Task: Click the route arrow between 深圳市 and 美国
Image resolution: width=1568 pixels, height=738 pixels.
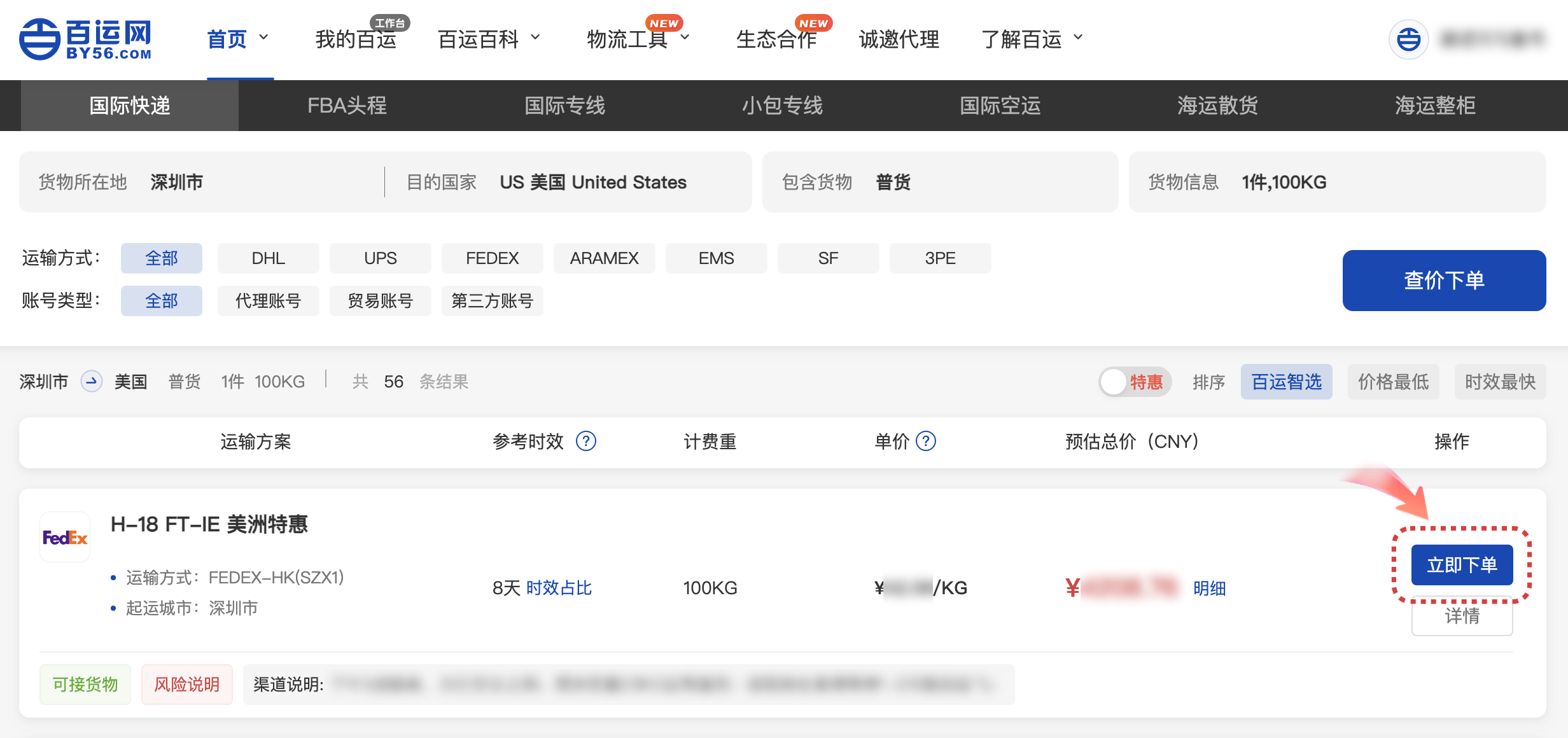Action: (x=92, y=382)
